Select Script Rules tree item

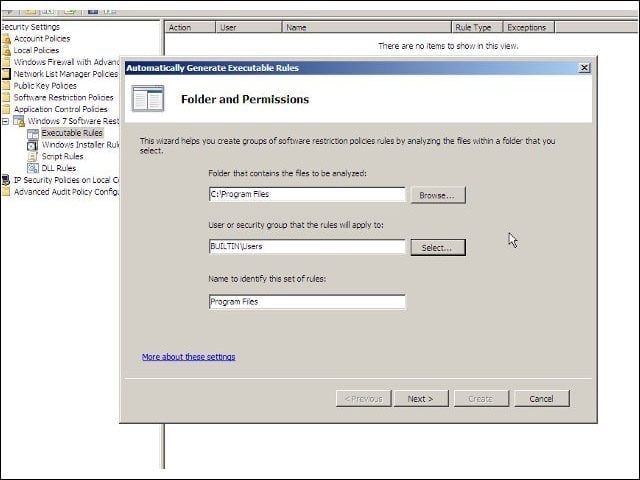[x=62, y=156]
